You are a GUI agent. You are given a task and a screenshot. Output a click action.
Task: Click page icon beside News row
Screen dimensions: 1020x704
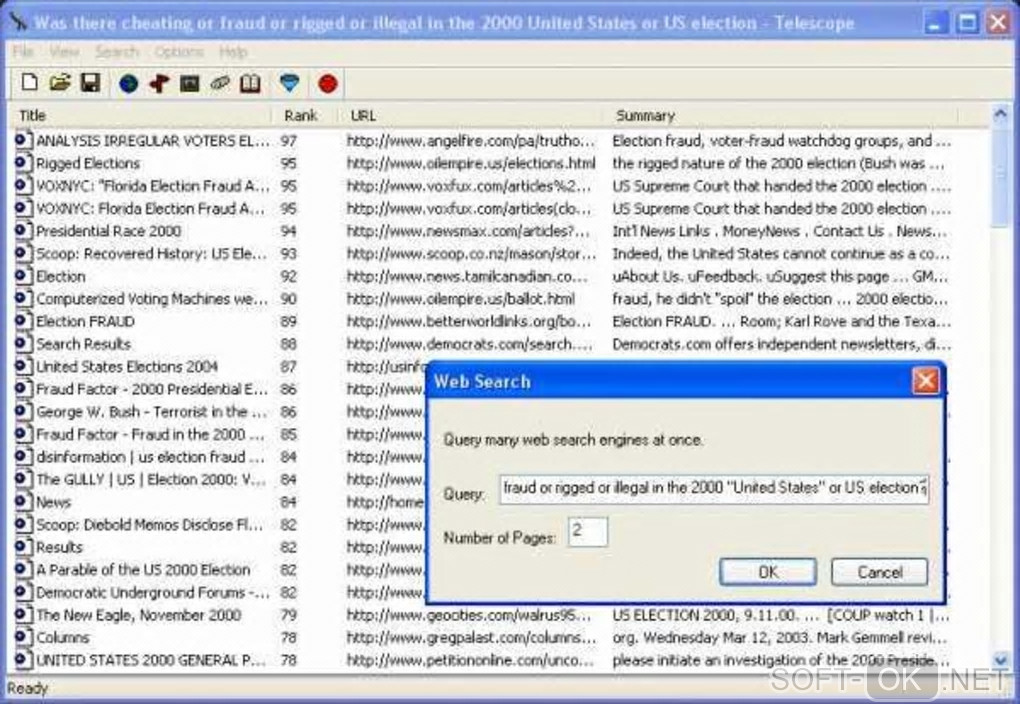coord(23,502)
